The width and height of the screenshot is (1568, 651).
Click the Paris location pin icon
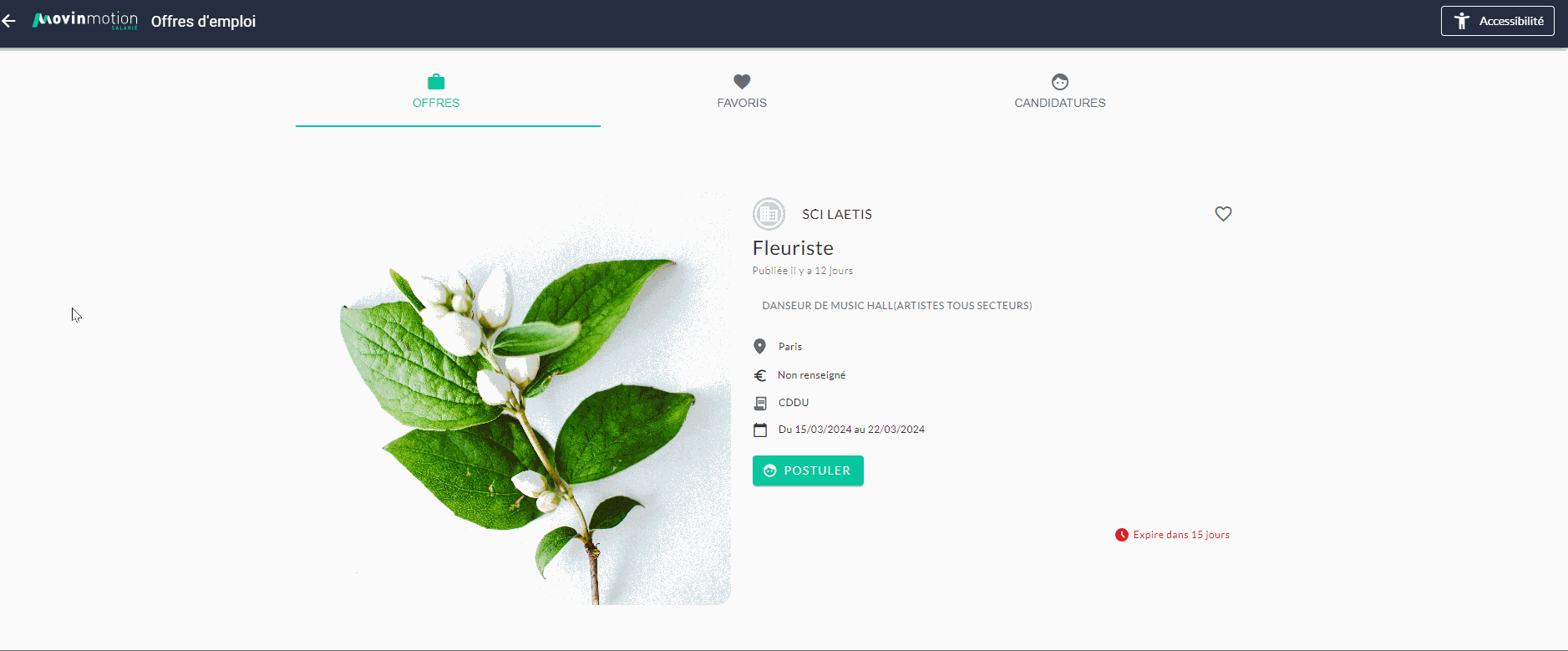[760, 346]
